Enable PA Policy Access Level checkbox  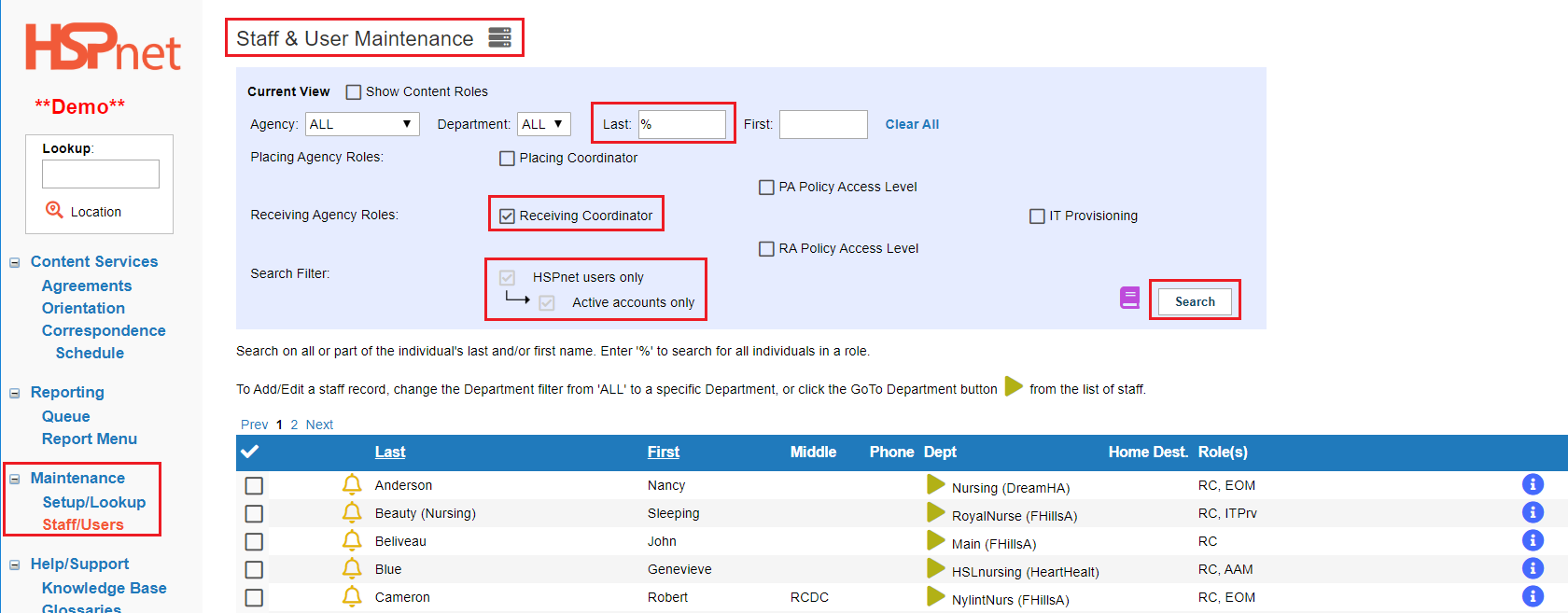766,188
